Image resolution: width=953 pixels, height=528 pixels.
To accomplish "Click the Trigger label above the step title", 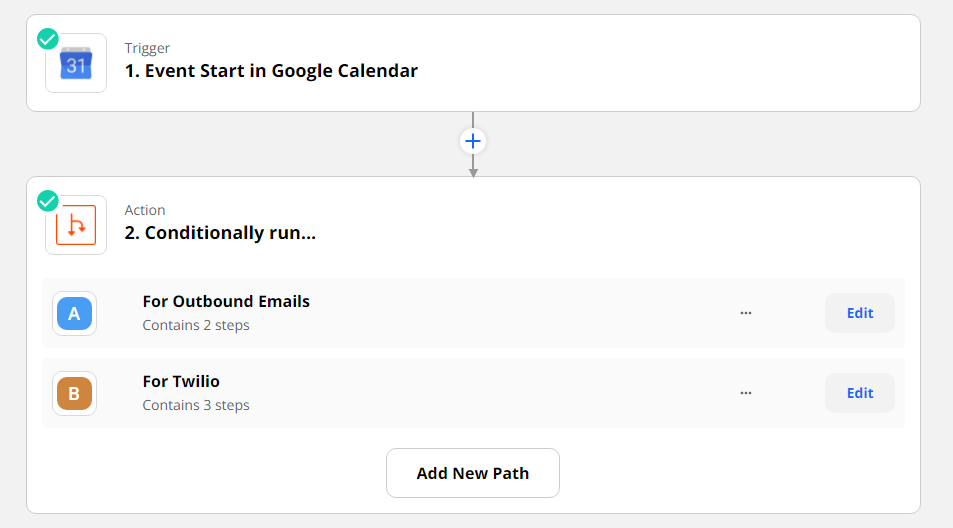I will pyautogui.click(x=147, y=48).
